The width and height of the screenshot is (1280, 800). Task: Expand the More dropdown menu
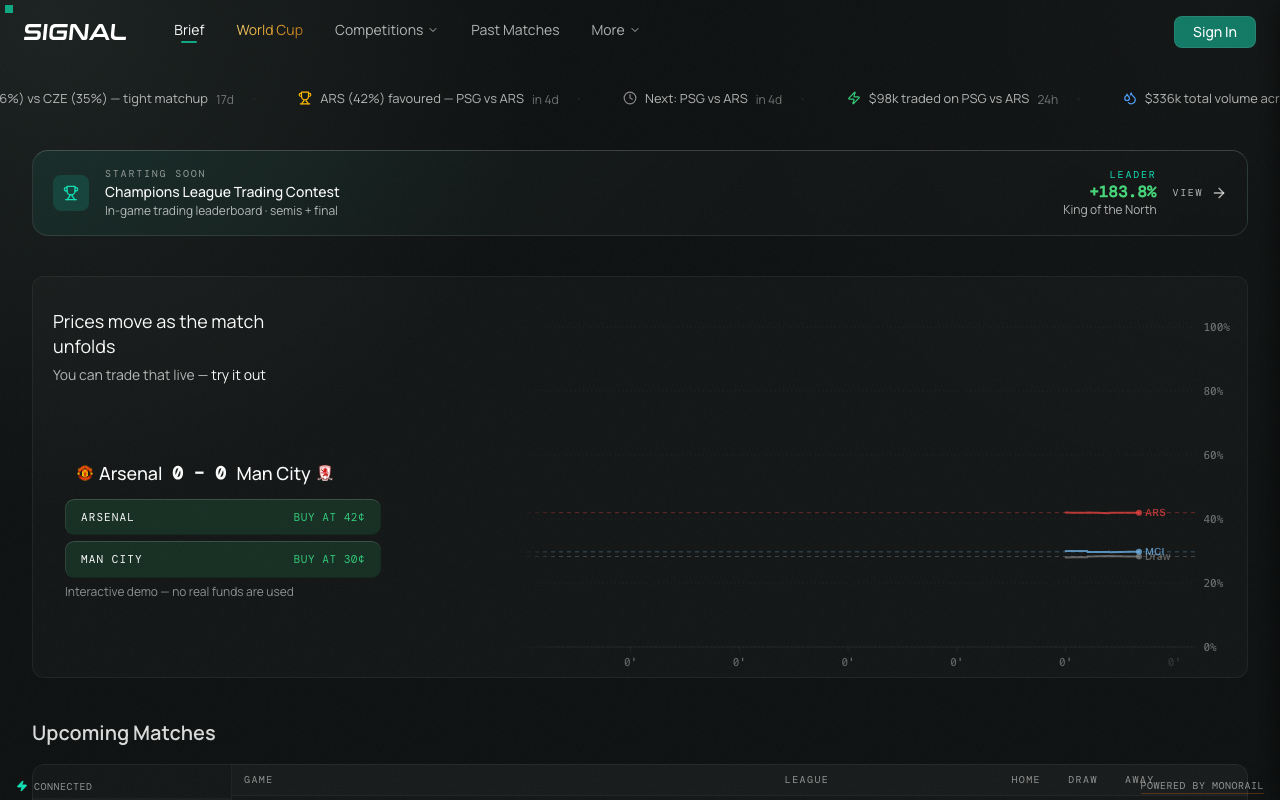click(x=615, y=30)
